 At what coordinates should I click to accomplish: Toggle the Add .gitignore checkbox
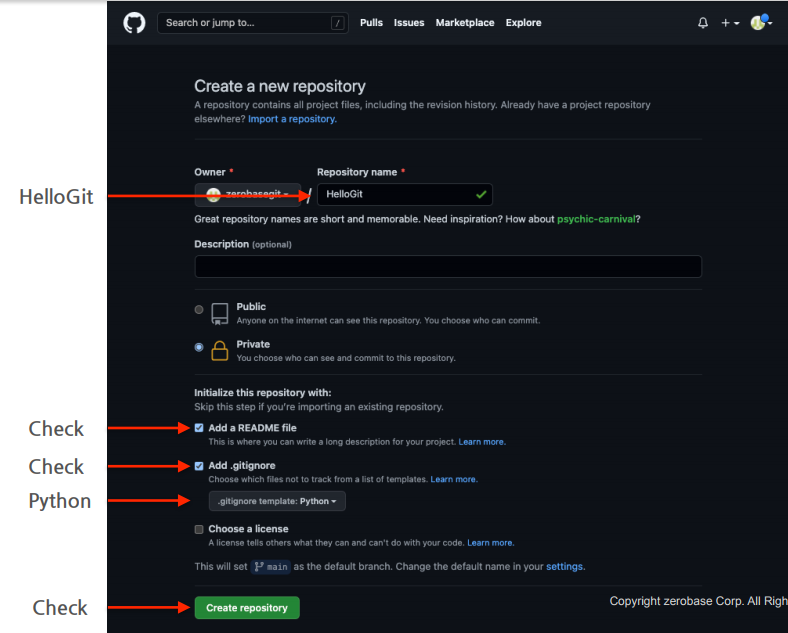click(x=199, y=466)
